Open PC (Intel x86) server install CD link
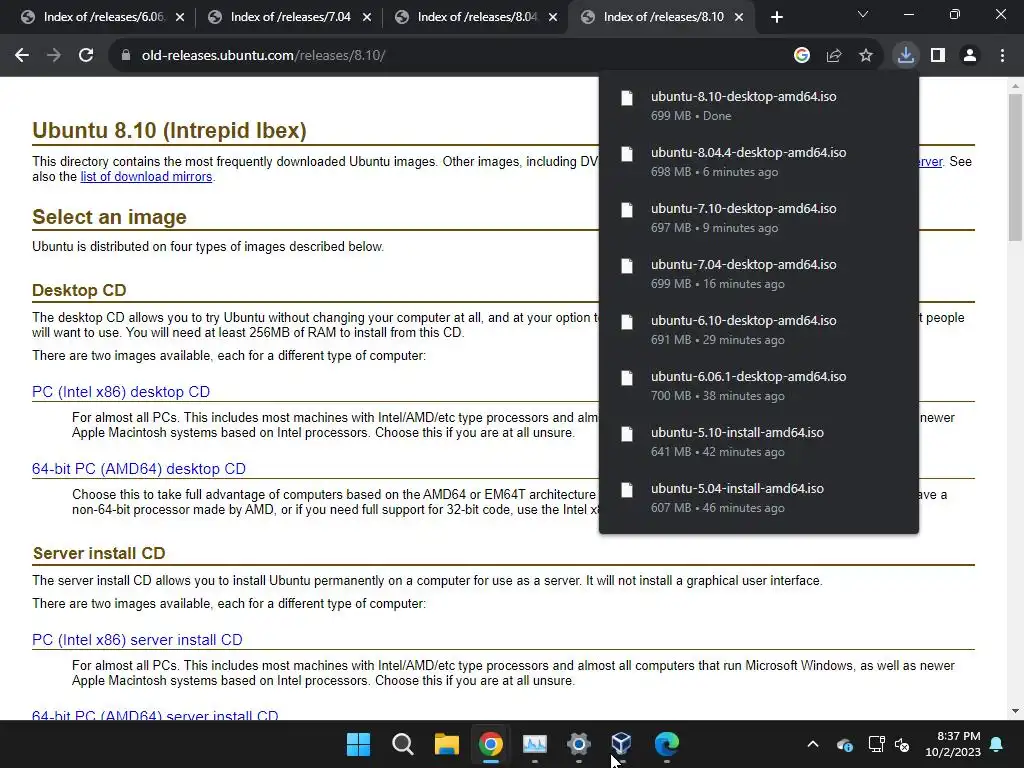This screenshot has width=1024, height=768. click(x=137, y=640)
